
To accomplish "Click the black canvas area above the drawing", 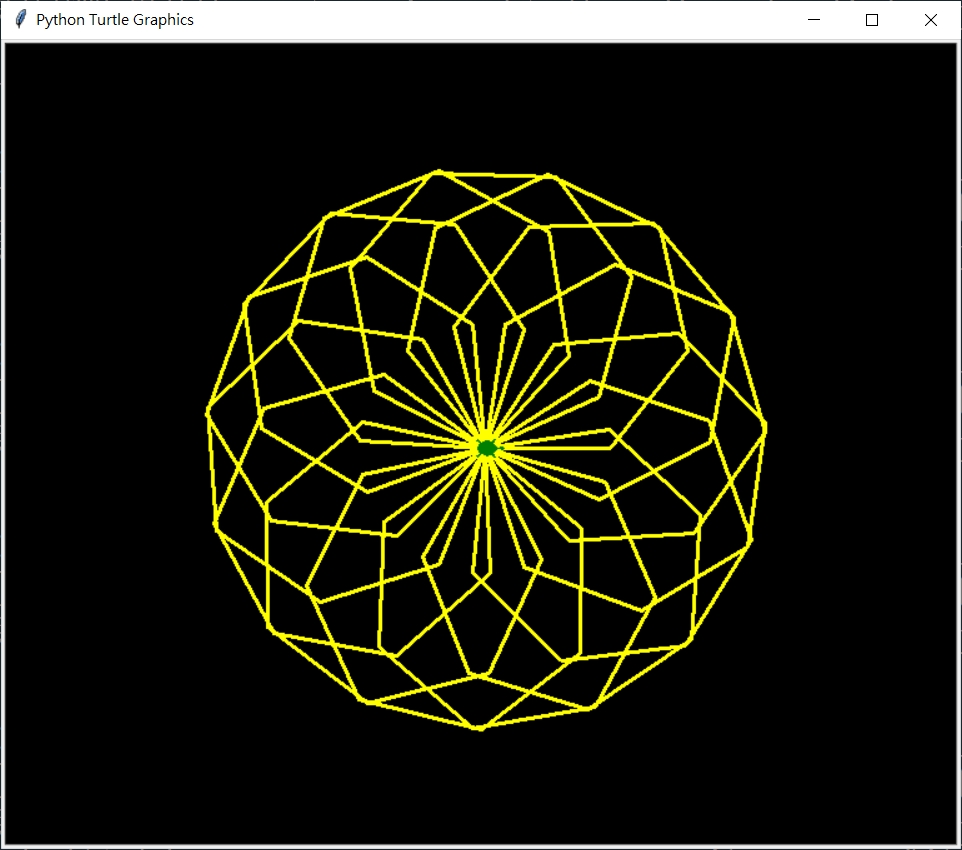I will [480, 100].
